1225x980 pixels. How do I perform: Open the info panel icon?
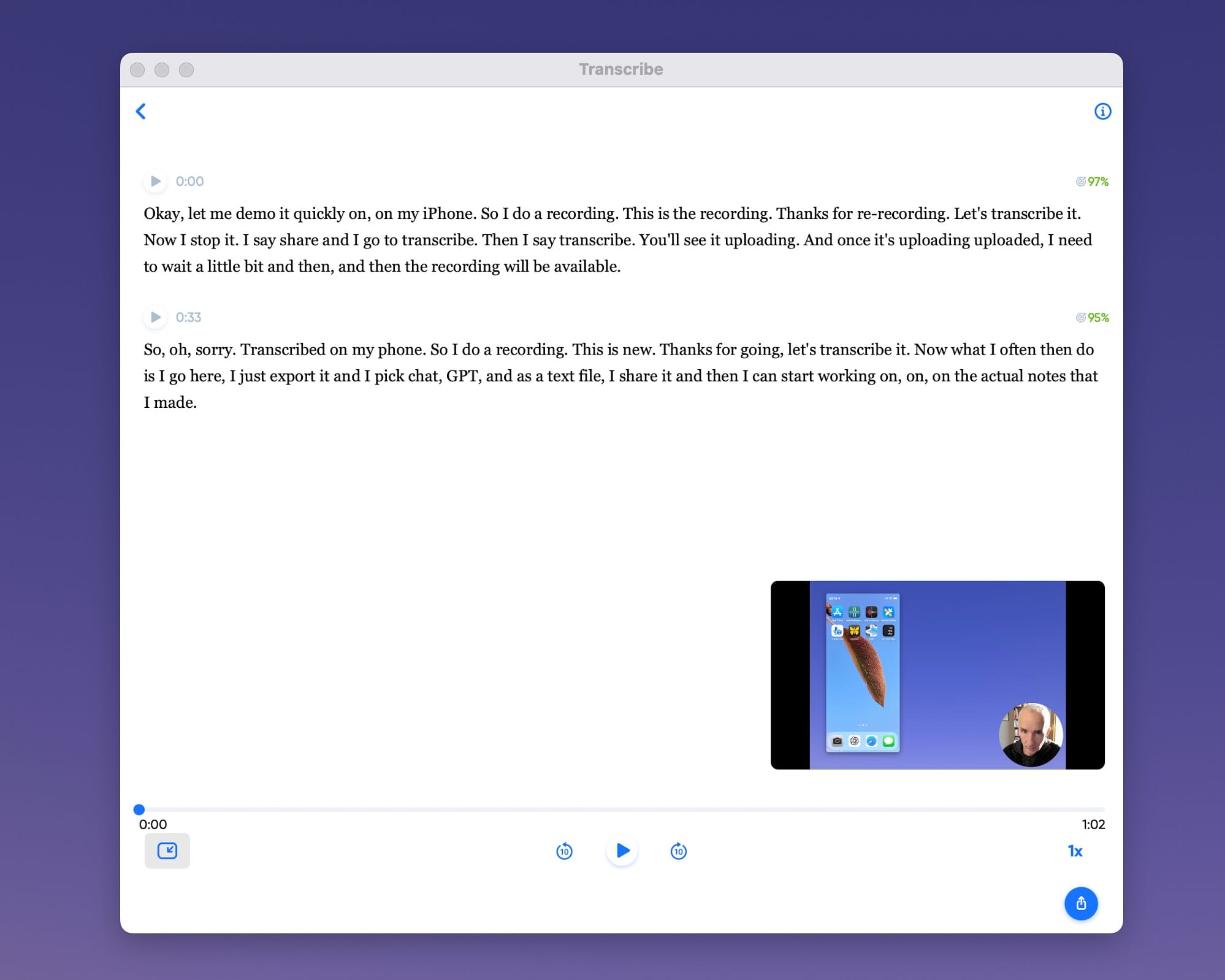1102,111
